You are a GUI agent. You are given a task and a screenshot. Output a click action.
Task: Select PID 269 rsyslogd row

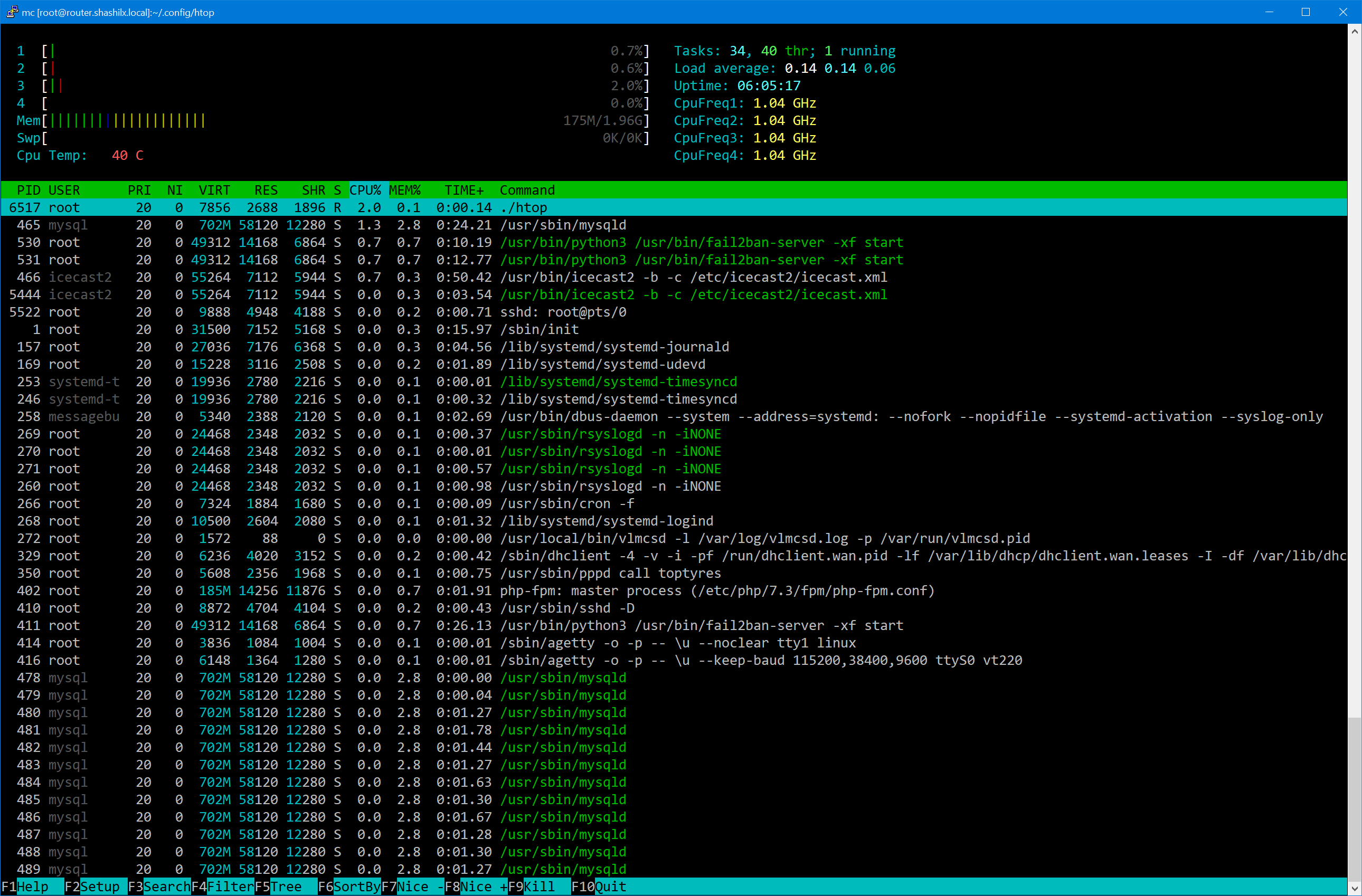pyautogui.click(x=674, y=434)
